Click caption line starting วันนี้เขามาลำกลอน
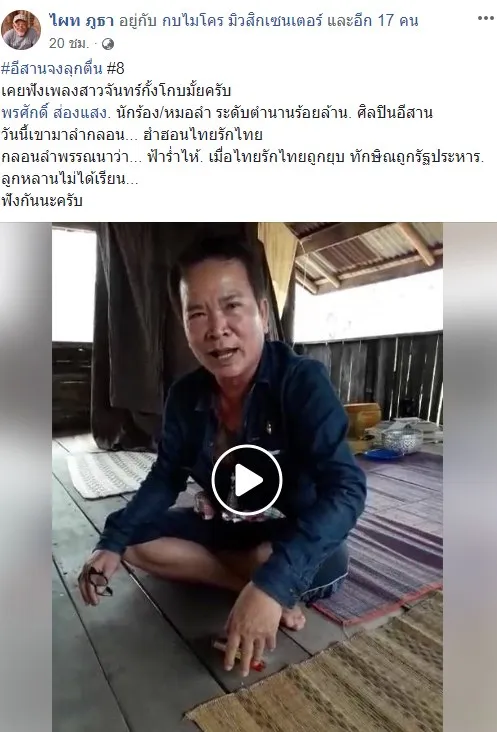 (x=132, y=134)
